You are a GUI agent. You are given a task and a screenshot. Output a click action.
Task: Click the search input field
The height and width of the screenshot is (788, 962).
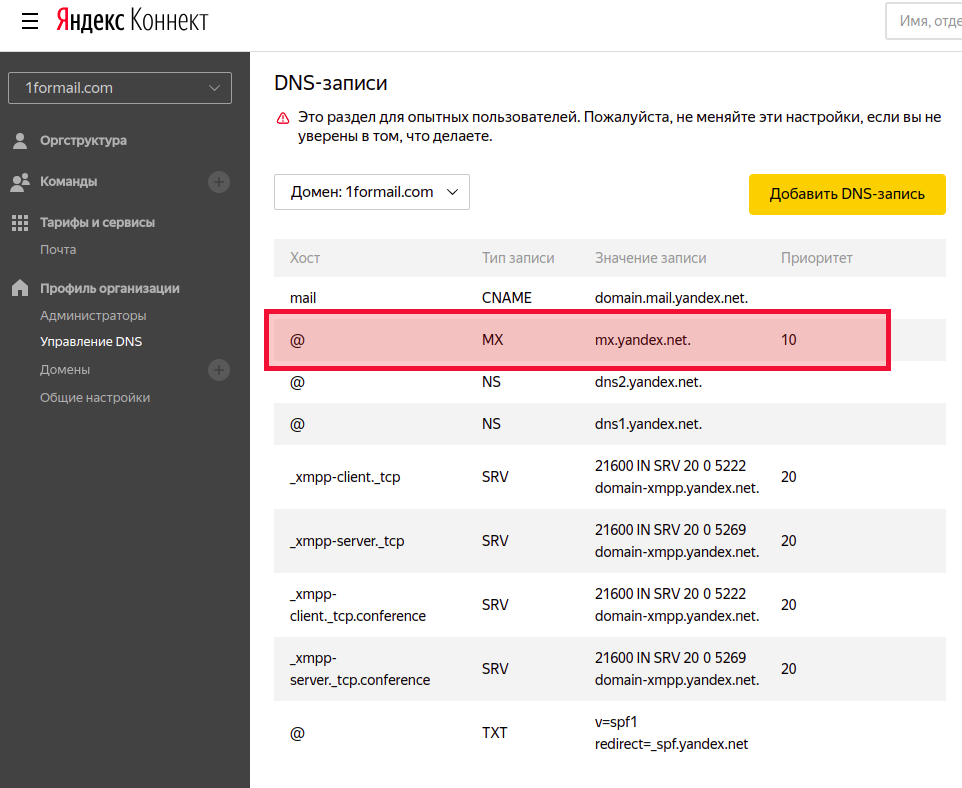925,21
